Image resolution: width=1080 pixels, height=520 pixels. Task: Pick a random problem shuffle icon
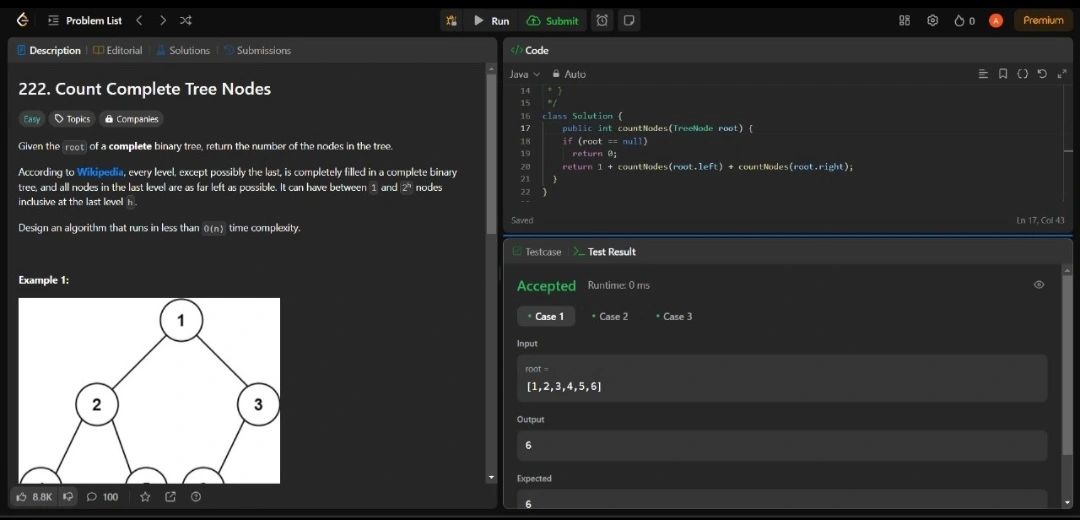tap(185, 21)
